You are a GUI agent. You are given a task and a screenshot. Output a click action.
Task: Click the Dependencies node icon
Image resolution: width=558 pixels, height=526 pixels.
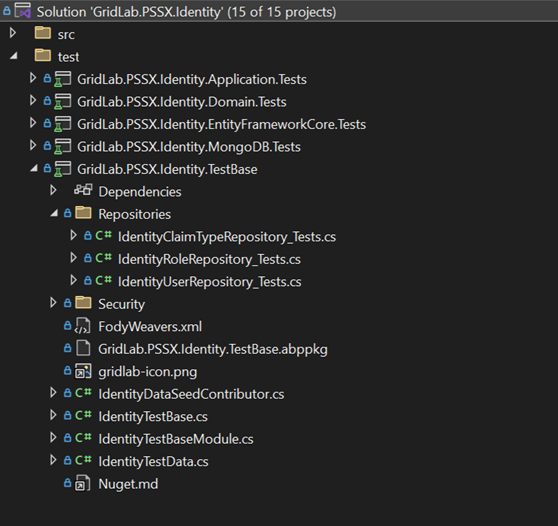pos(83,190)
